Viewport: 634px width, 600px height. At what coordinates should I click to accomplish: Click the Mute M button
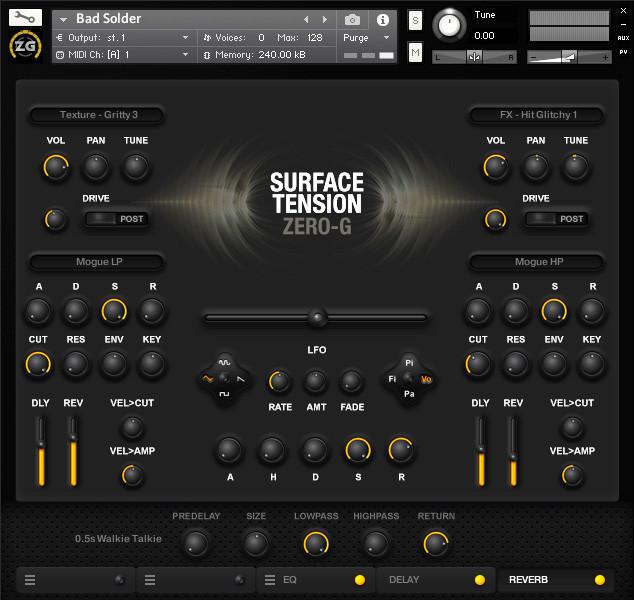pos(415,52)
